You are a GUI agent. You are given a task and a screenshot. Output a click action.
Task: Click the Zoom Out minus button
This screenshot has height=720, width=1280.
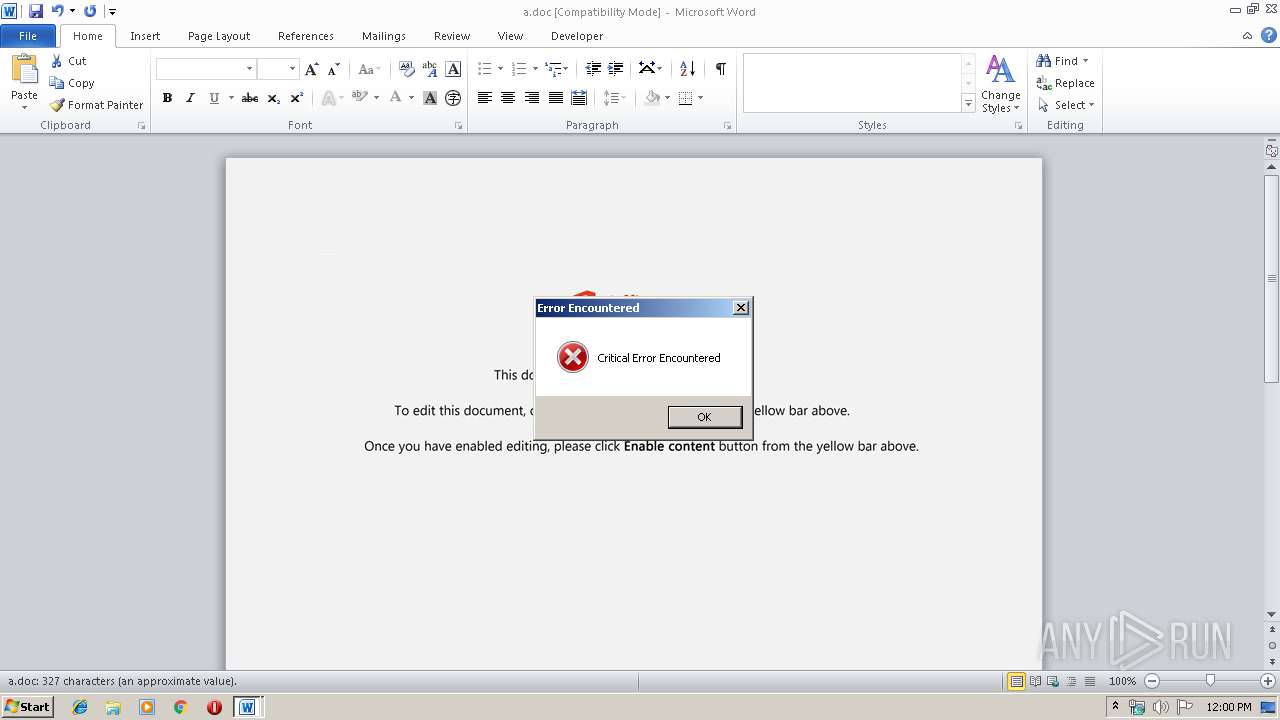coord(1152,681)
